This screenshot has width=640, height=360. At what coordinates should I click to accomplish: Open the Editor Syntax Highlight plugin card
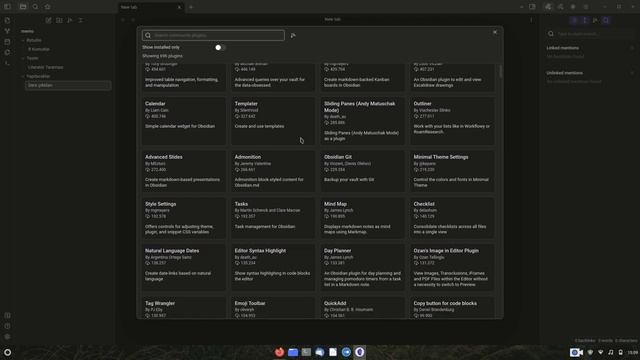click(273, 268)
